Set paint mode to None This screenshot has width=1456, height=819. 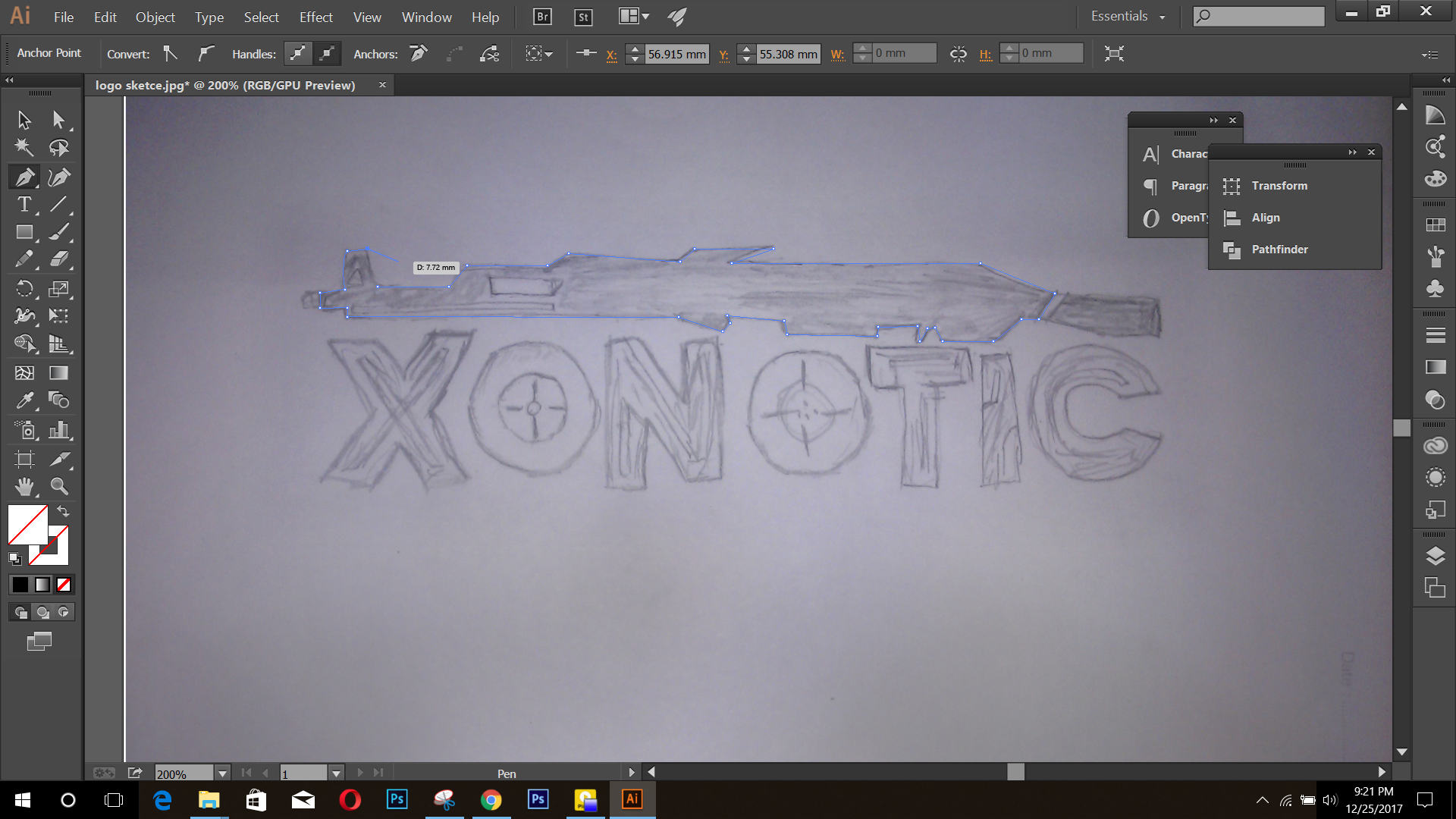(64, 585)
